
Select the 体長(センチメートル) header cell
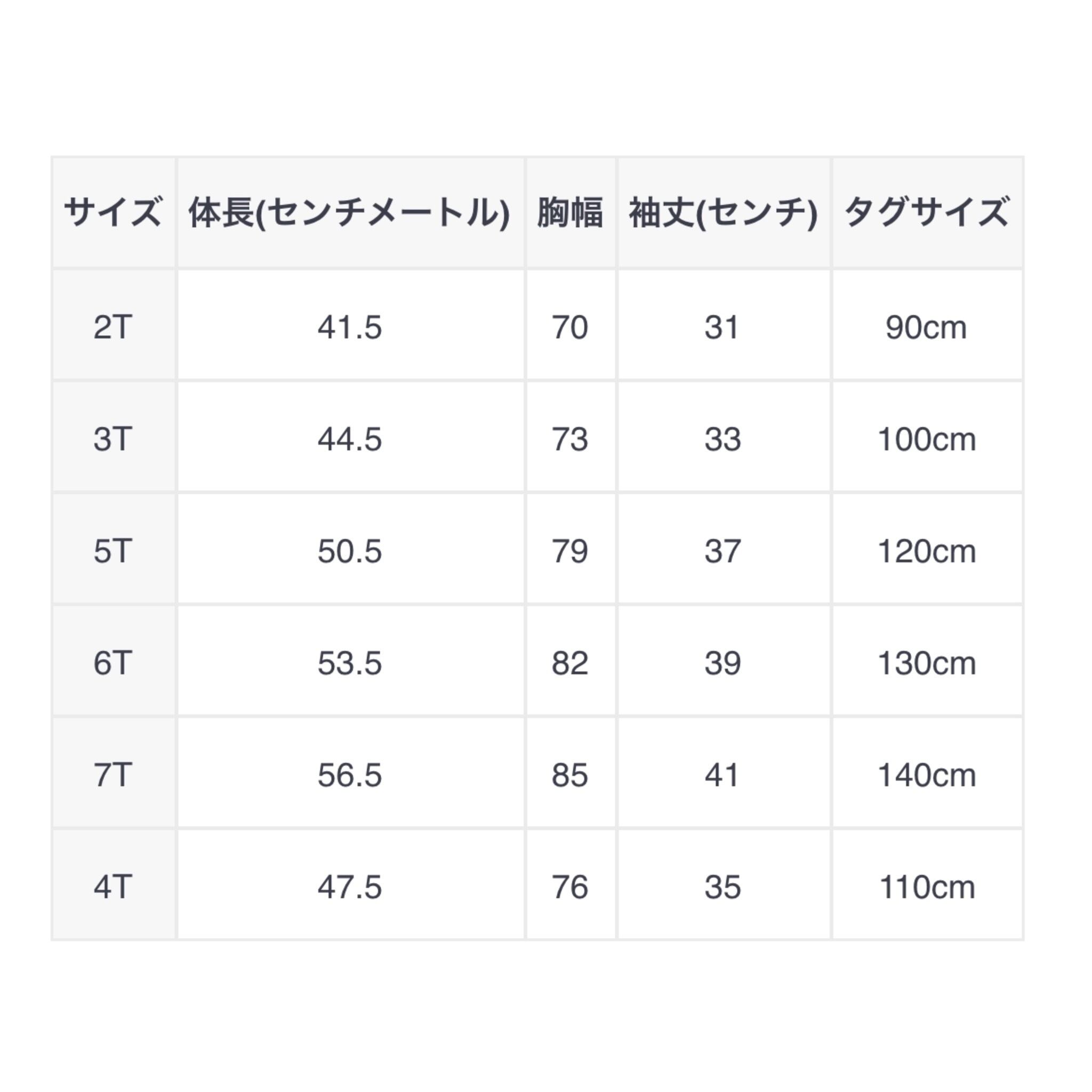click(x=350, y=213)
